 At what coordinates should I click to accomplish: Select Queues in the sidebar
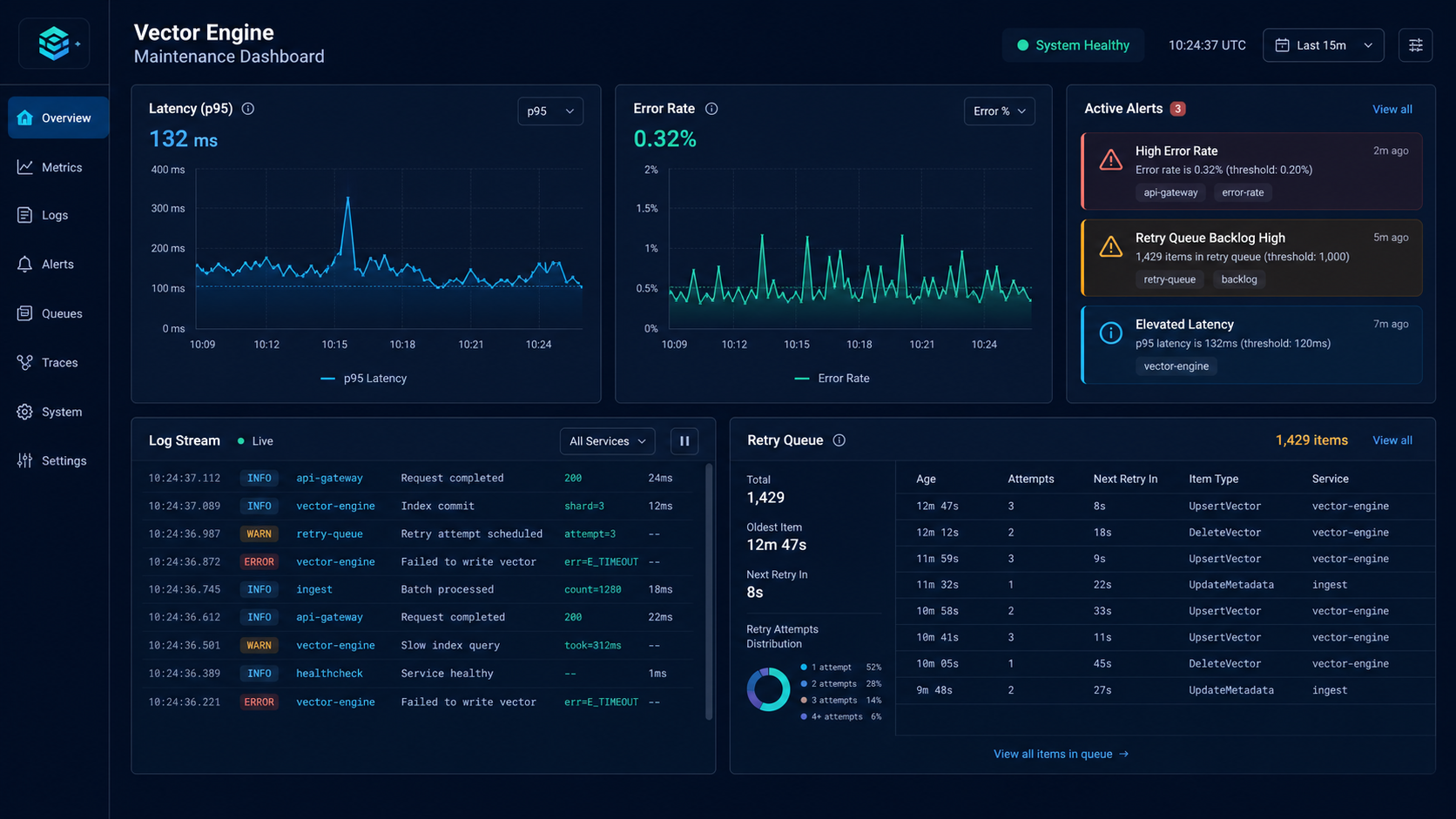58,313
